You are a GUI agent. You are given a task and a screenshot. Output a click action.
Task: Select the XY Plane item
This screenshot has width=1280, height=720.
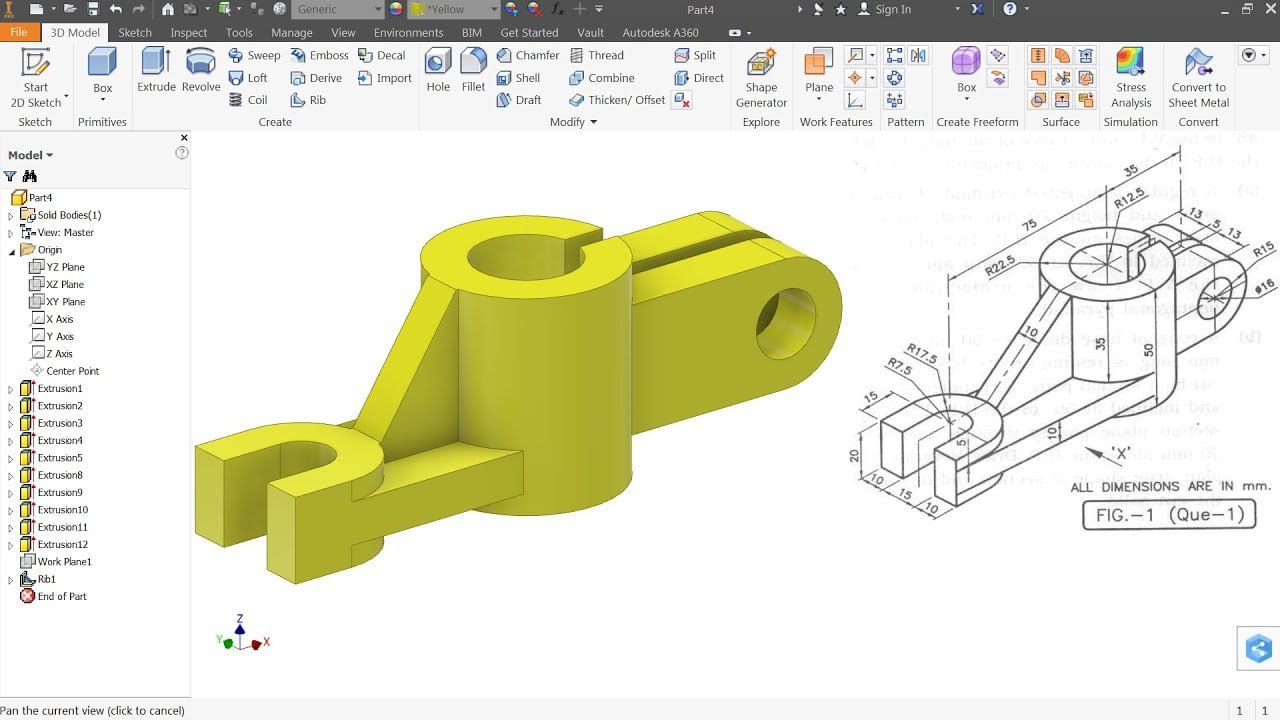[x=65, y=302]
